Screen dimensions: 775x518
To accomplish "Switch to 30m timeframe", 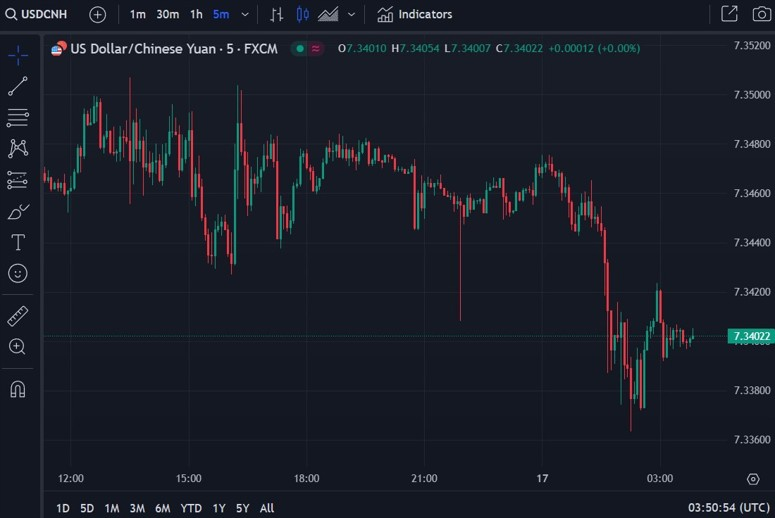I will click(x=168, y=14).
